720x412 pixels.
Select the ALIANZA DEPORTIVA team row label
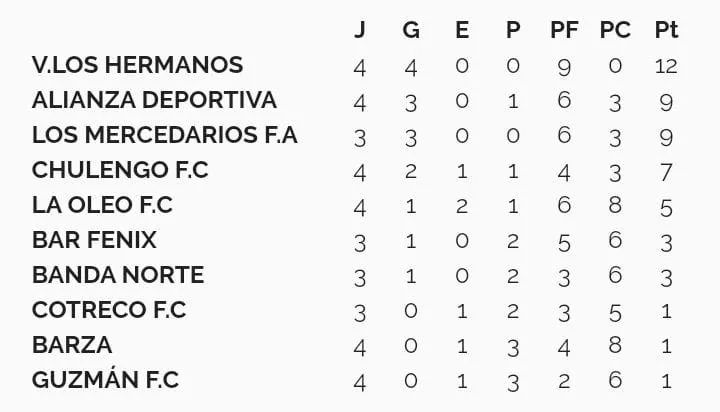(154, 101)
